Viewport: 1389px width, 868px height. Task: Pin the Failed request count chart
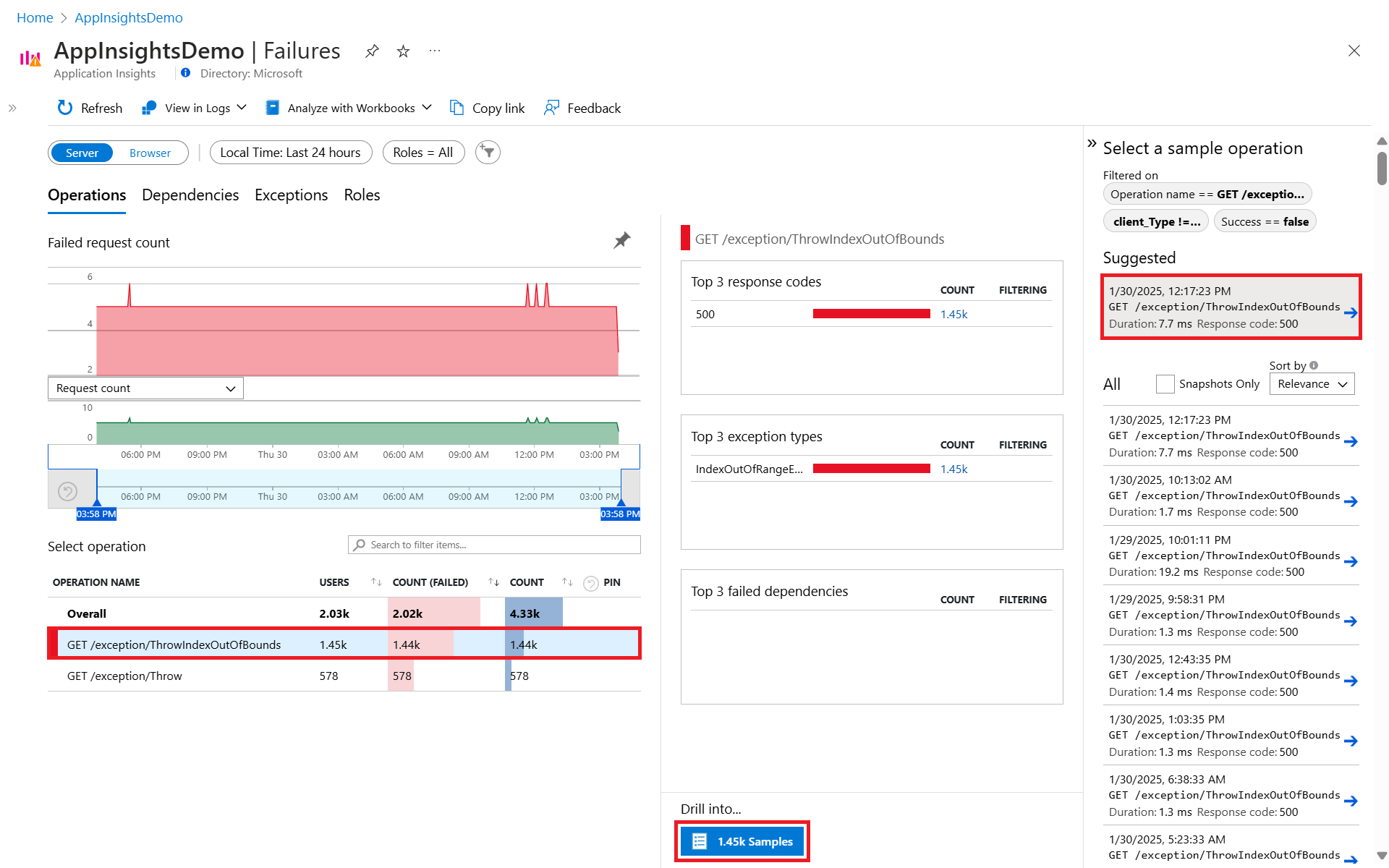[x=621, y=241]
